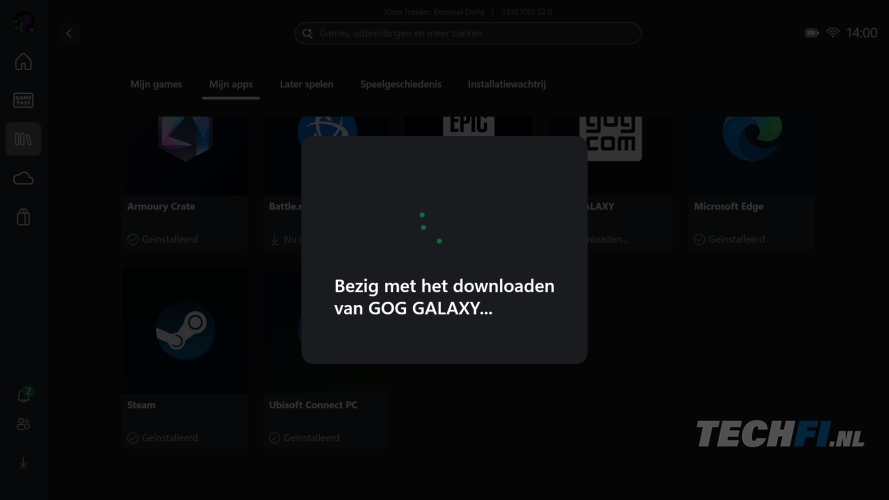Open the Armoury Crate app tile
This screenshot has width=889, height=500.
pyautogui.click(x=185, y=184)
